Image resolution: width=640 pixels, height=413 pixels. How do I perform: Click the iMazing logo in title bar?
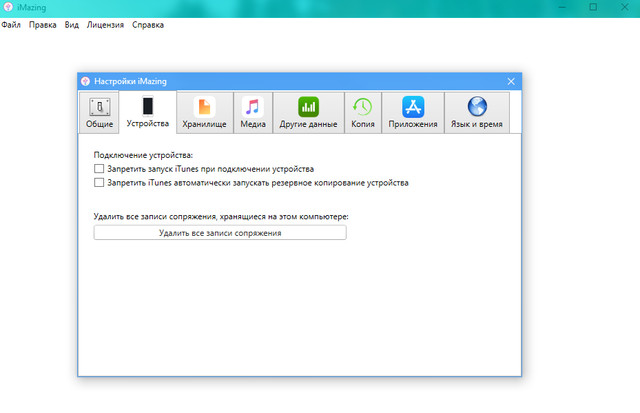8,7
